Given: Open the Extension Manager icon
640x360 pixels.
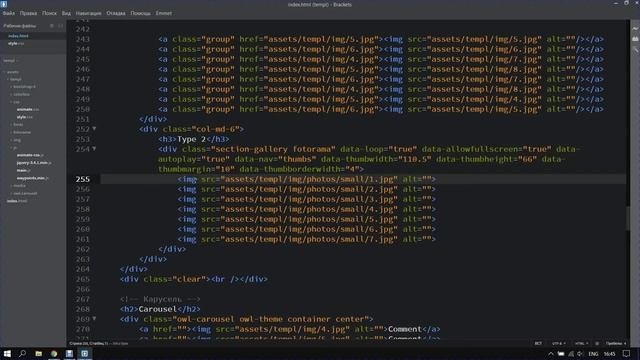Looking at the screenshot, I should 635,39.
